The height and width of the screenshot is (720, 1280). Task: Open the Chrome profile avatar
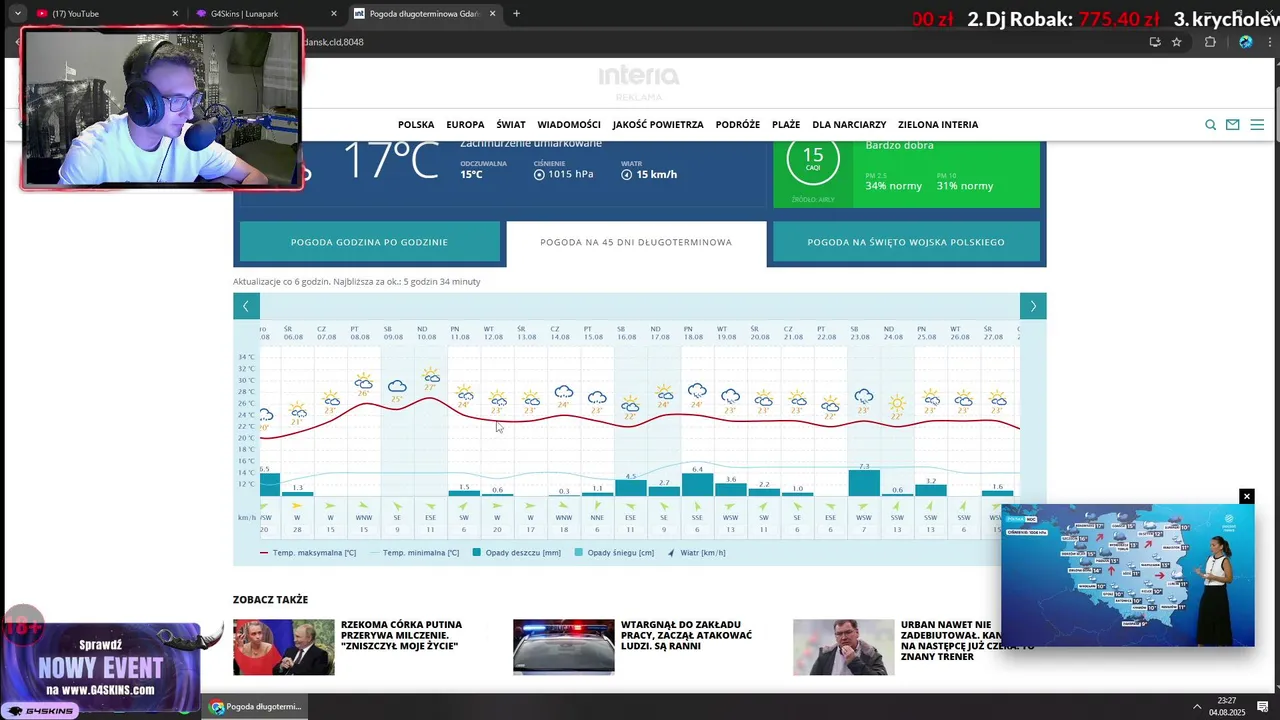coord(1245,42)
